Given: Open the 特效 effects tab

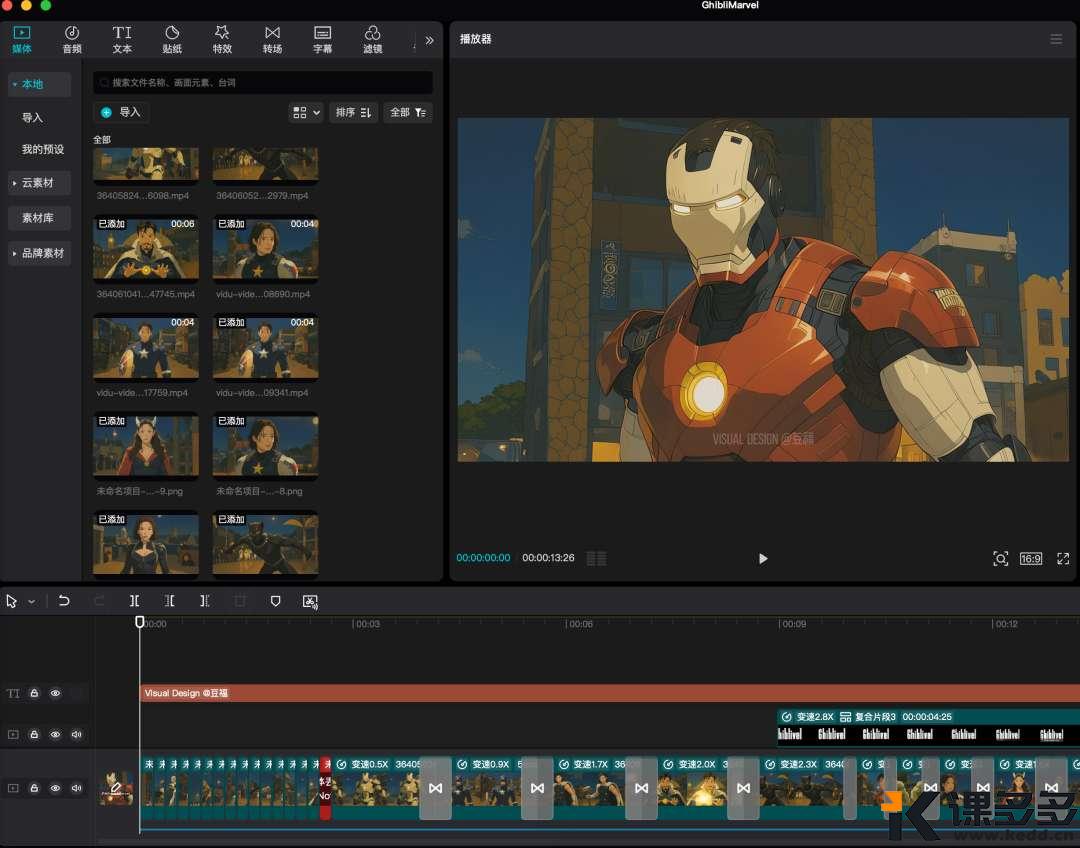Looking at the screenshot, I should coord(222,40).
